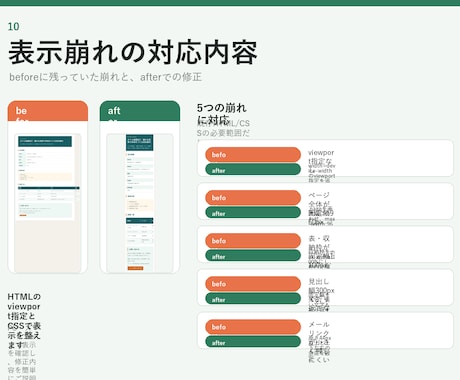Click the after pill in the メール row
The height and width of the screenshot is (380, 460).
pos(253,342)
